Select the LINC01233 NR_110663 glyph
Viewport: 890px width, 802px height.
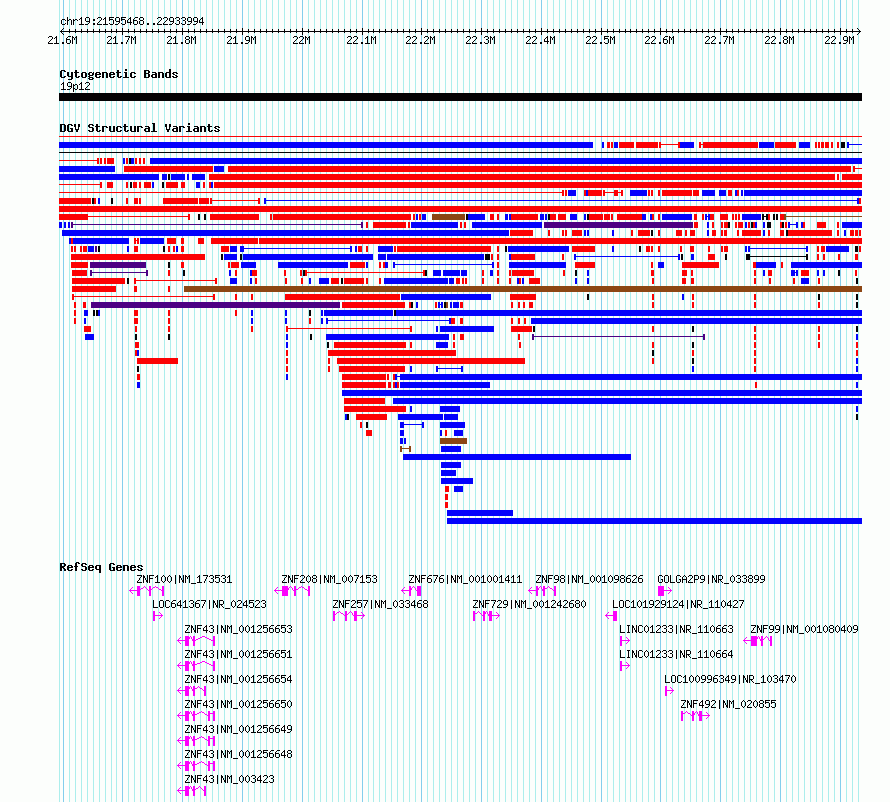625,641
